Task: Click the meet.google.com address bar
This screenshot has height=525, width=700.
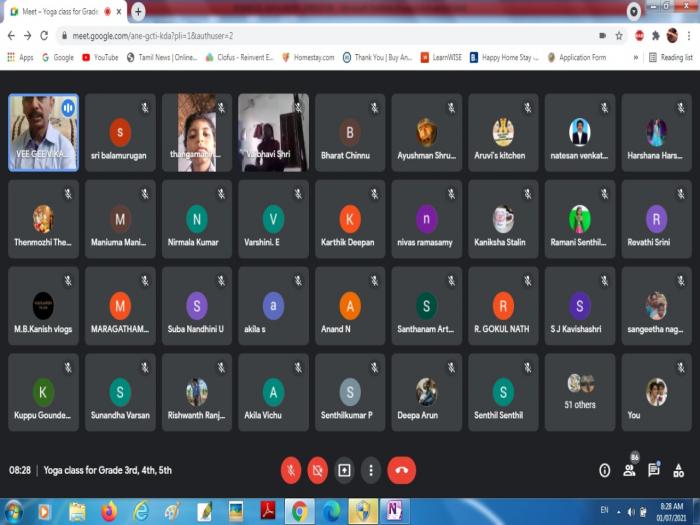Action: point(326,36)
